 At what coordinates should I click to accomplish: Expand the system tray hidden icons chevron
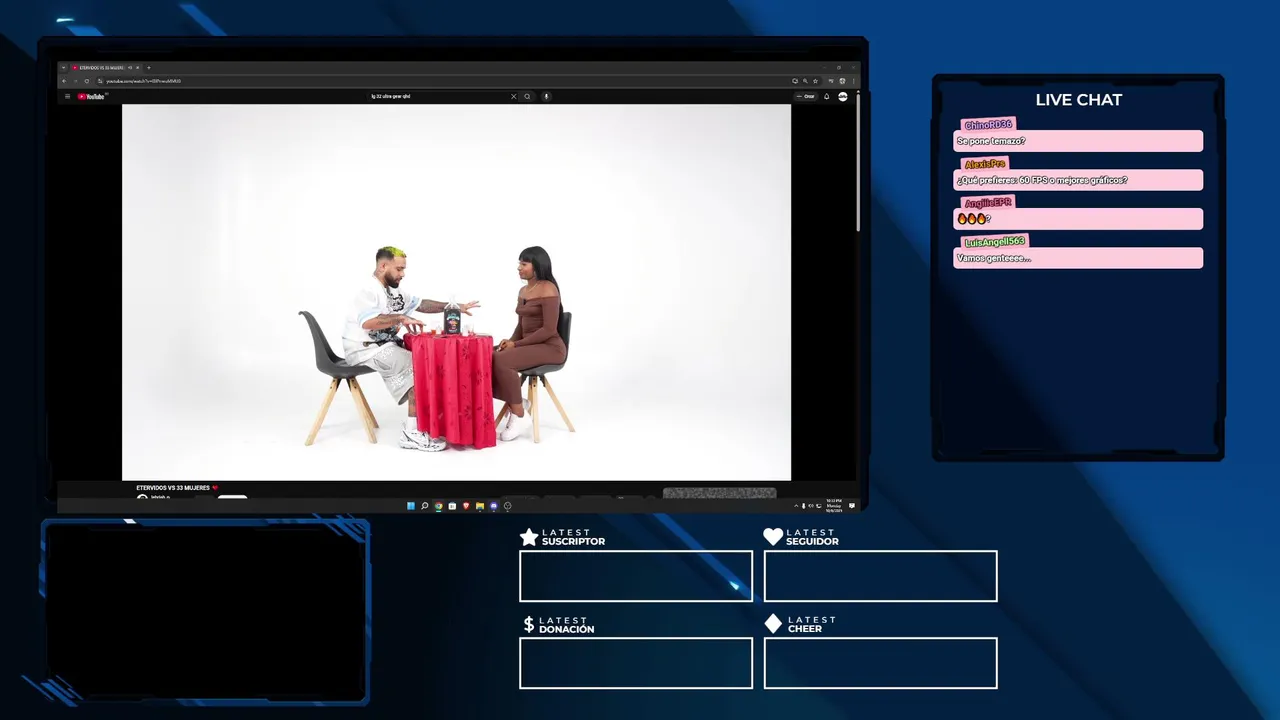click(x=796, y=506)
